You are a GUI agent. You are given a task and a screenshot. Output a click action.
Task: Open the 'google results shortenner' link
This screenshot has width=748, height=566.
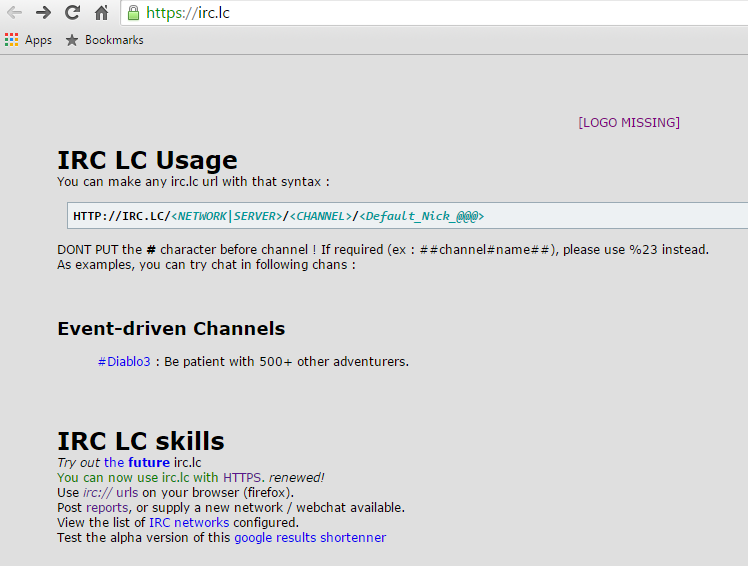click(x=310, y=538)
